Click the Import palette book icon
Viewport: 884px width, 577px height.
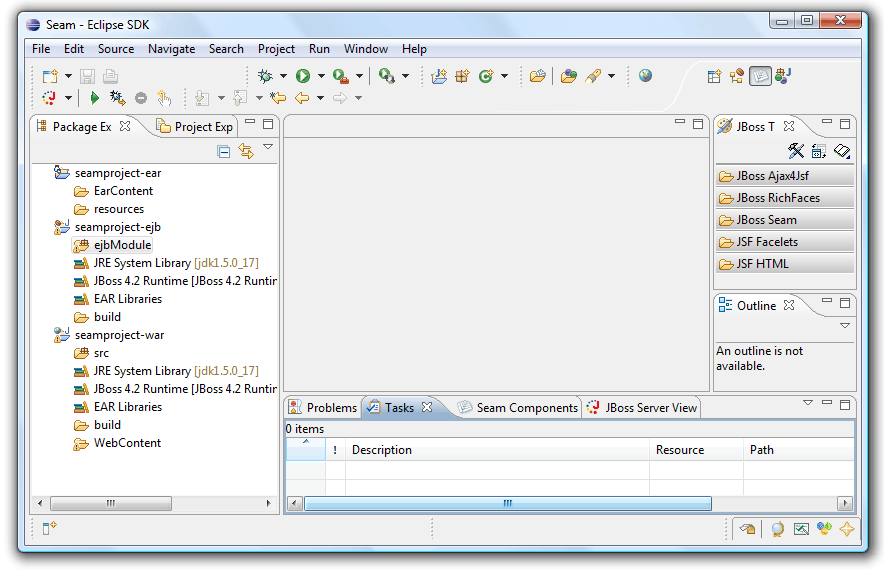(x=842, y=151)
